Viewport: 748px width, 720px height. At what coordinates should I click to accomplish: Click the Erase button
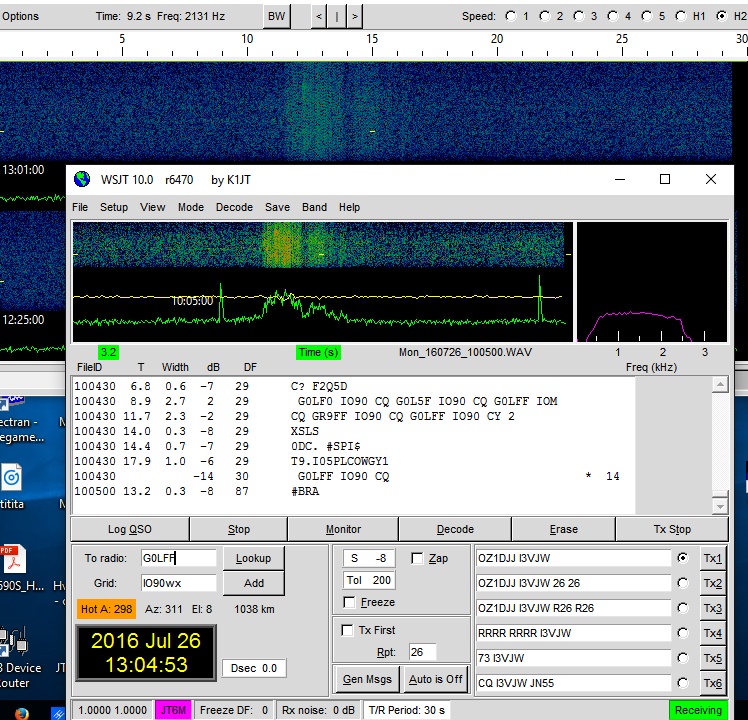563,529
